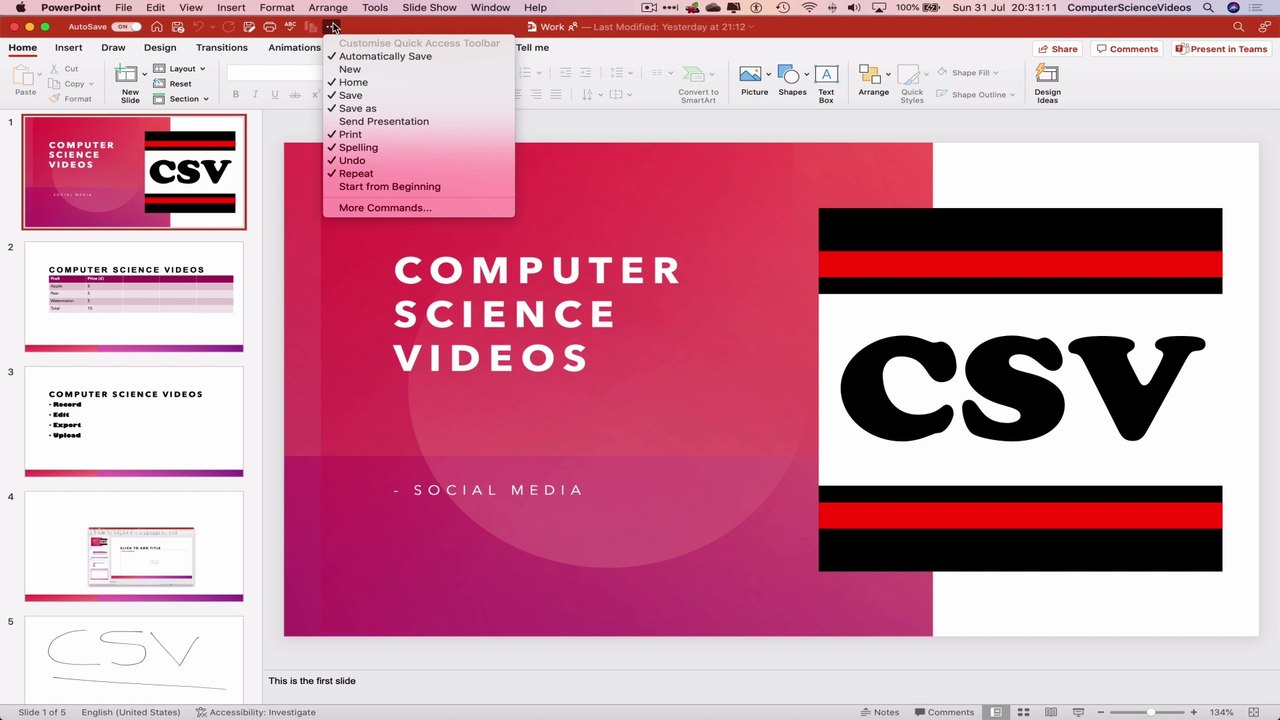This screenshot has width=1280, height=720.
Task: Open the Format menu in menu bar
Action: (x=277, y=8)
